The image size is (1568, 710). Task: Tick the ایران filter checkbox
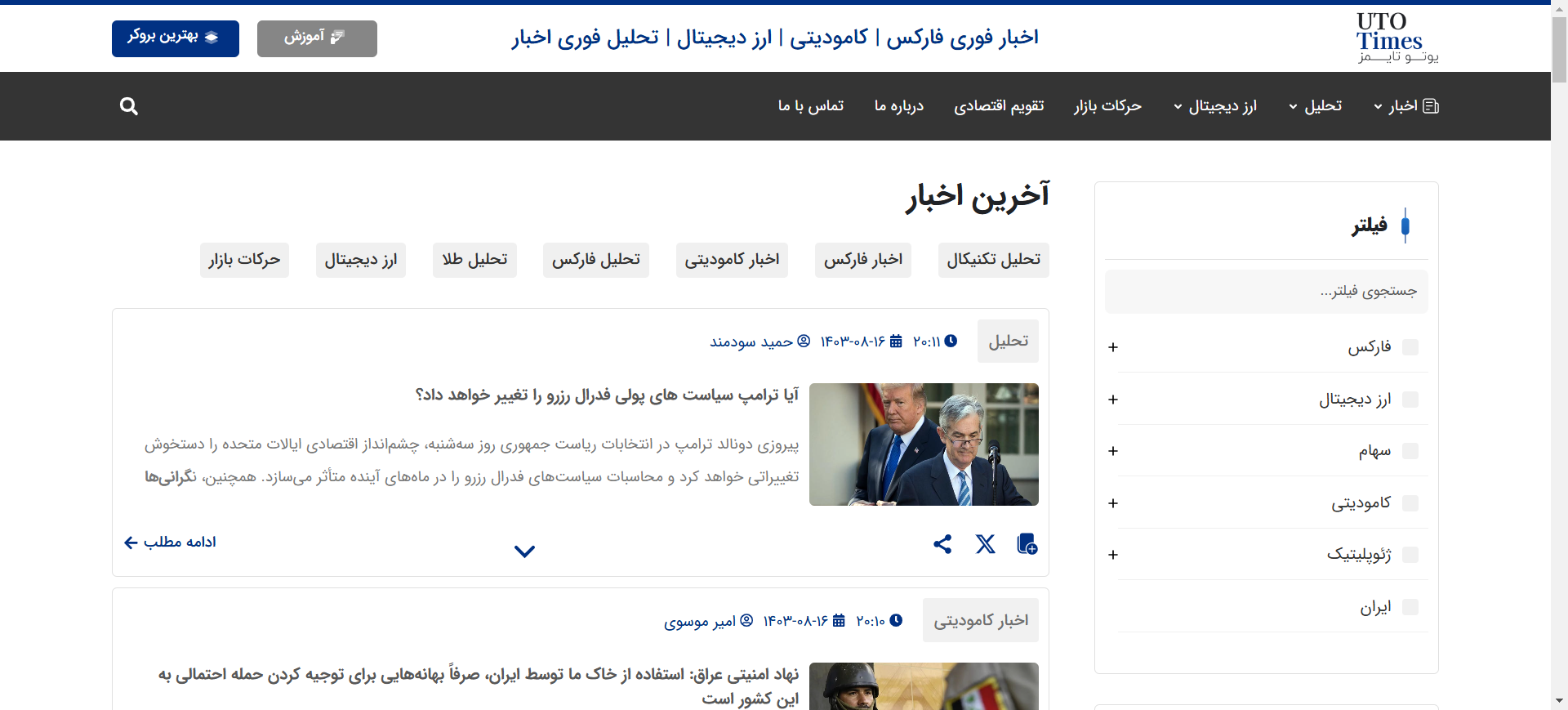pos(1410,607)
